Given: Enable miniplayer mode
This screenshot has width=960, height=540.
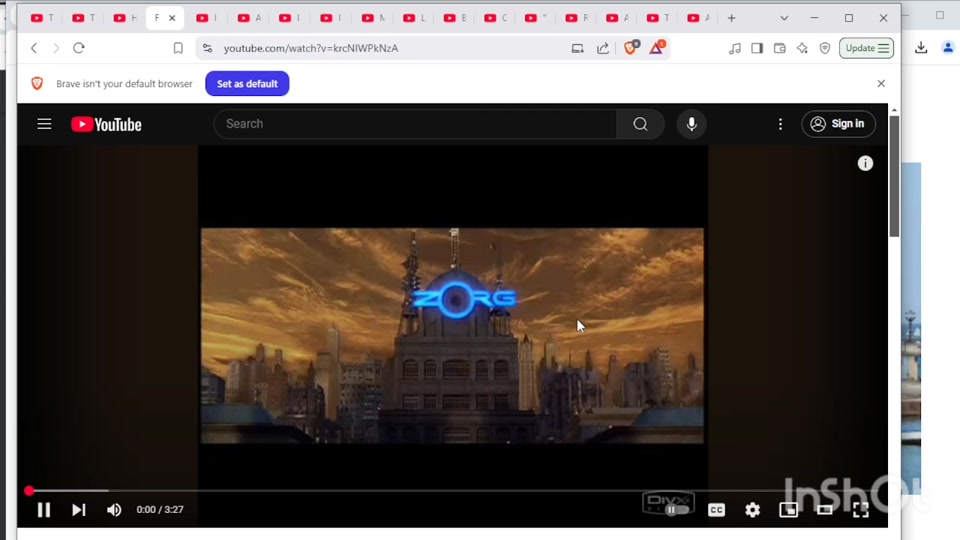Looking at the screenshot, I should pos(788,510).
